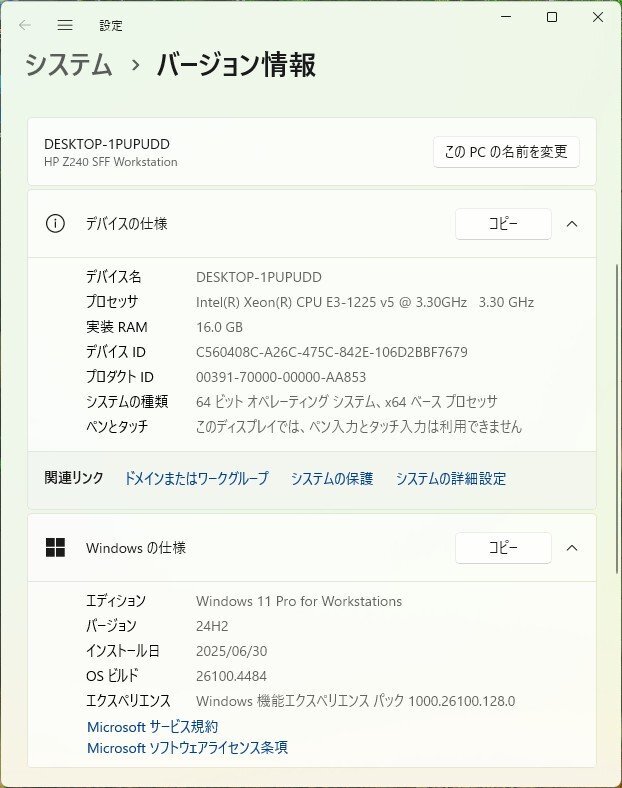Copy the device specifications

click(x=503, y=224)
